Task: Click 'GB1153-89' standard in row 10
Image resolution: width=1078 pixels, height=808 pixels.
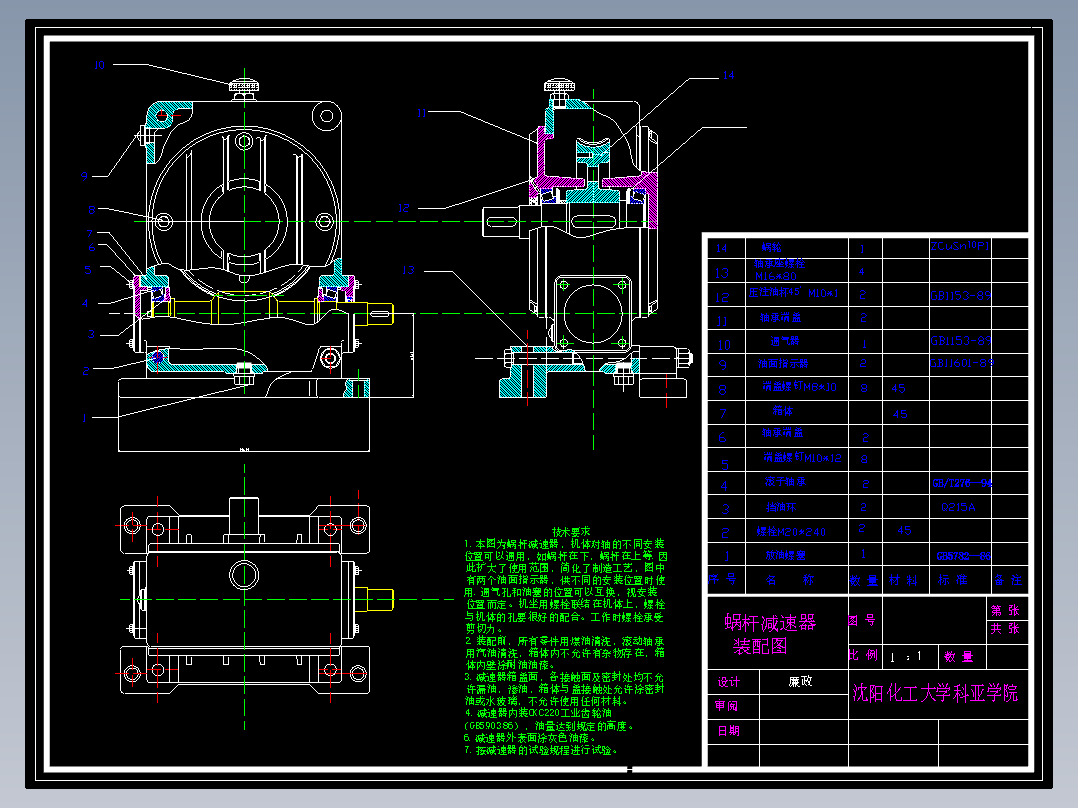Action: click(x=960, y=340)
